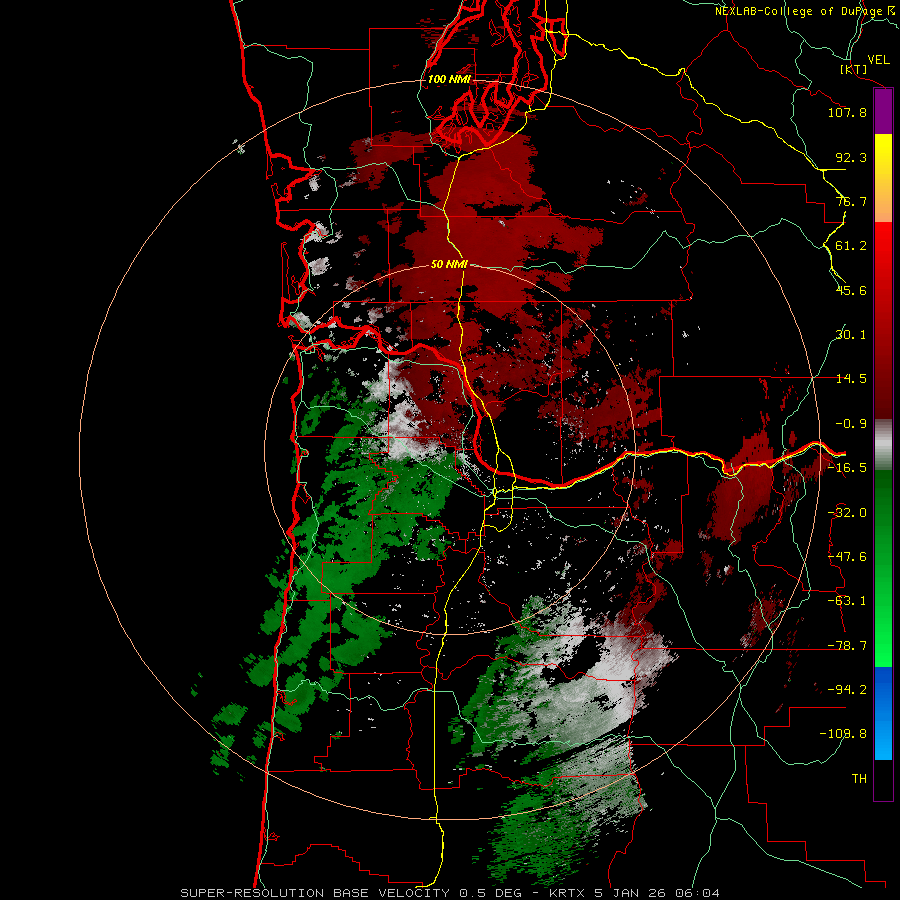Select the 45.6 legend value
This screenshot has width=900, height=900.
click(x=851, y=290)
